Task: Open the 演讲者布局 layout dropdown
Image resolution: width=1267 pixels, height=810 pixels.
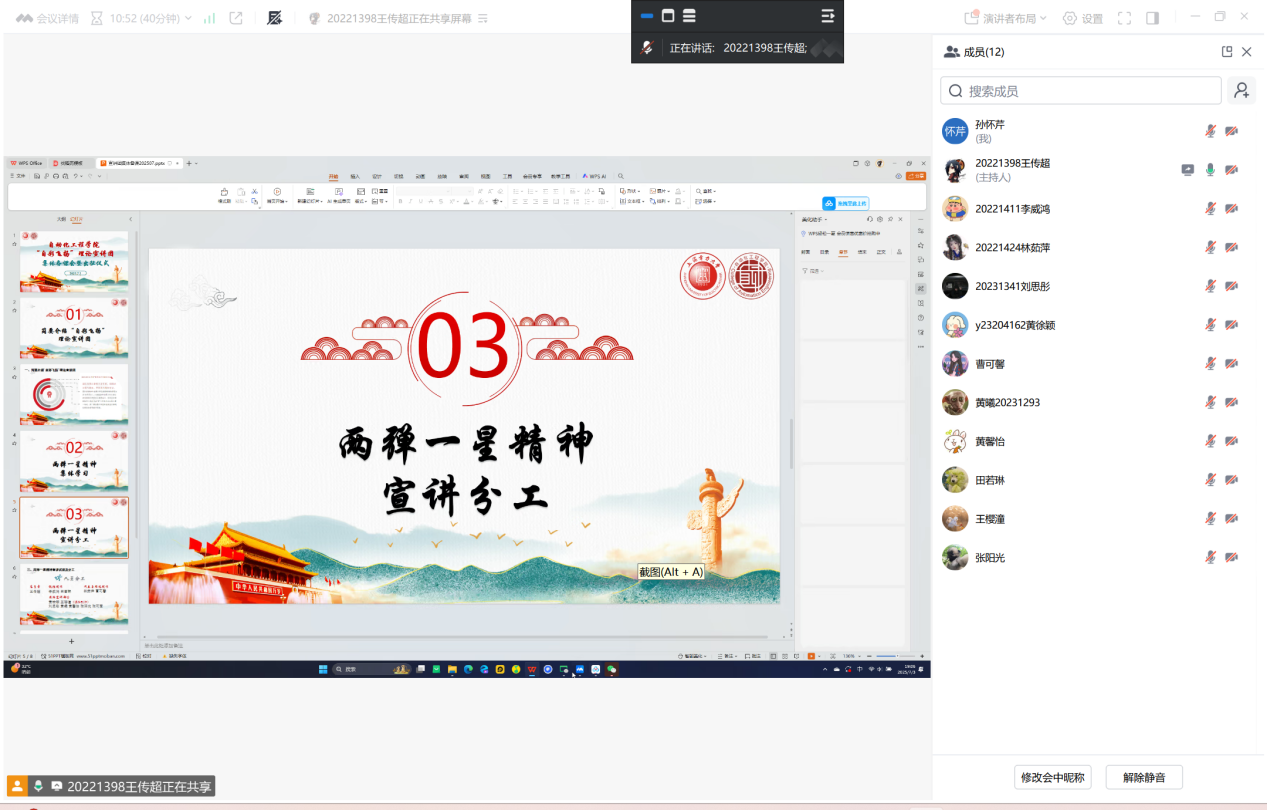Action: pos(1006,18)
